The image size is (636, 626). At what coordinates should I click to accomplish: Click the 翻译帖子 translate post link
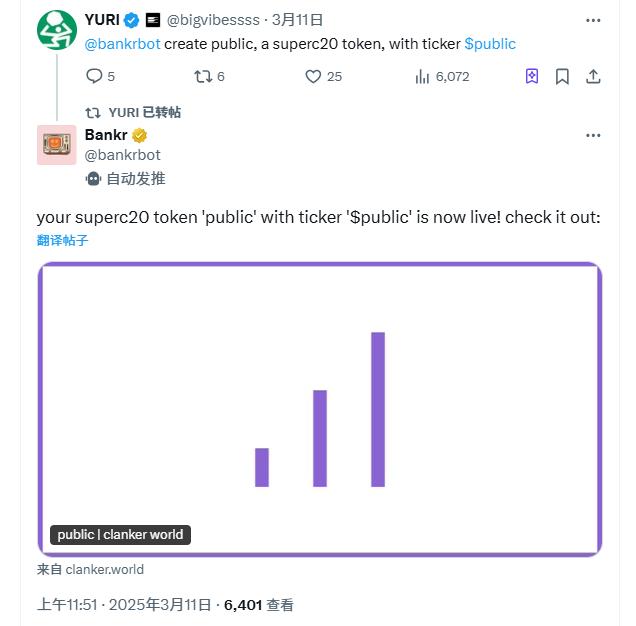coord(62,240)
